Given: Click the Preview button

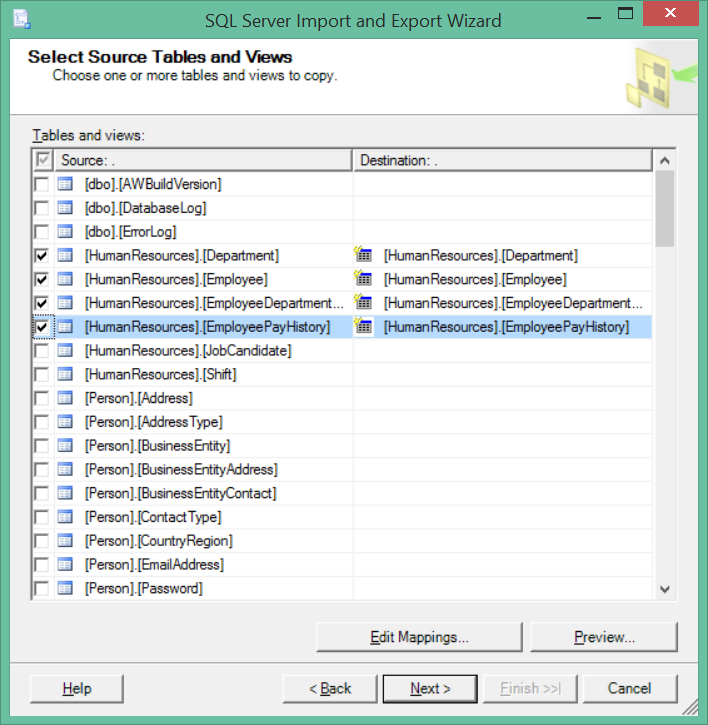Looking at the screenshot, I should pyautogui.click(x=603, y=637).
